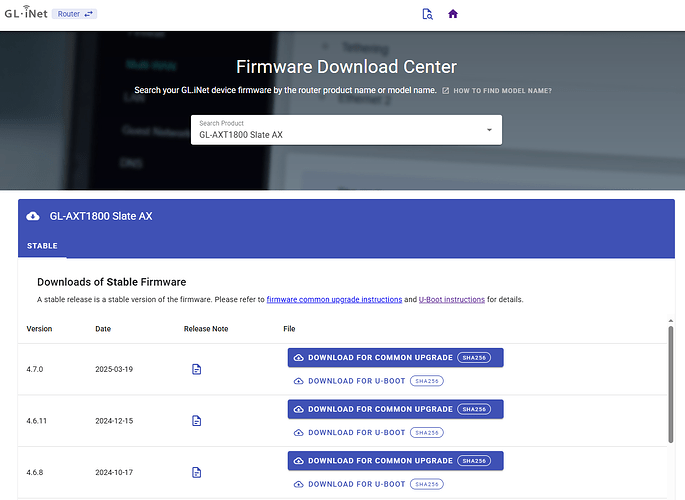
Task: Click the firmware list vertical scrollbar
Action: click(669, 385)
